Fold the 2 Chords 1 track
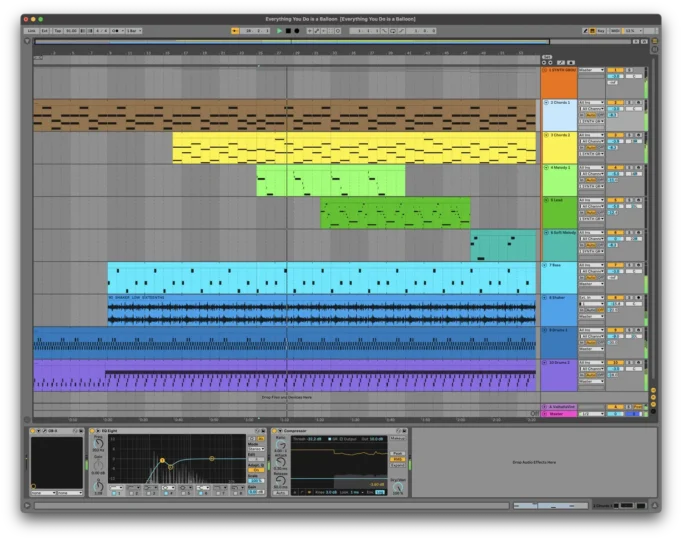682x540 pixels. pos(545,102)
